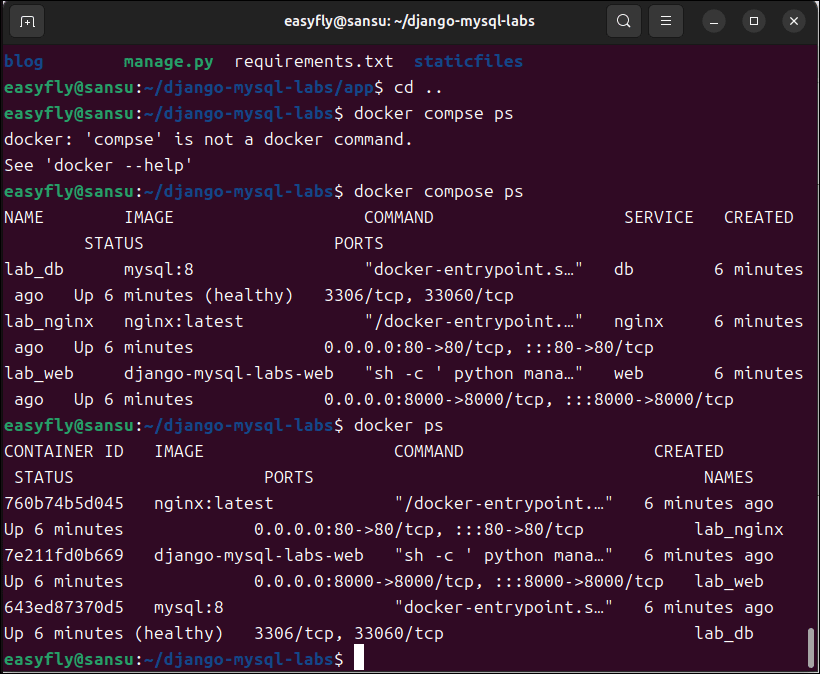Screen dimensions: 820x674
Task: Open terminal search with magnifier icon
Action: [x=623, y=21]
